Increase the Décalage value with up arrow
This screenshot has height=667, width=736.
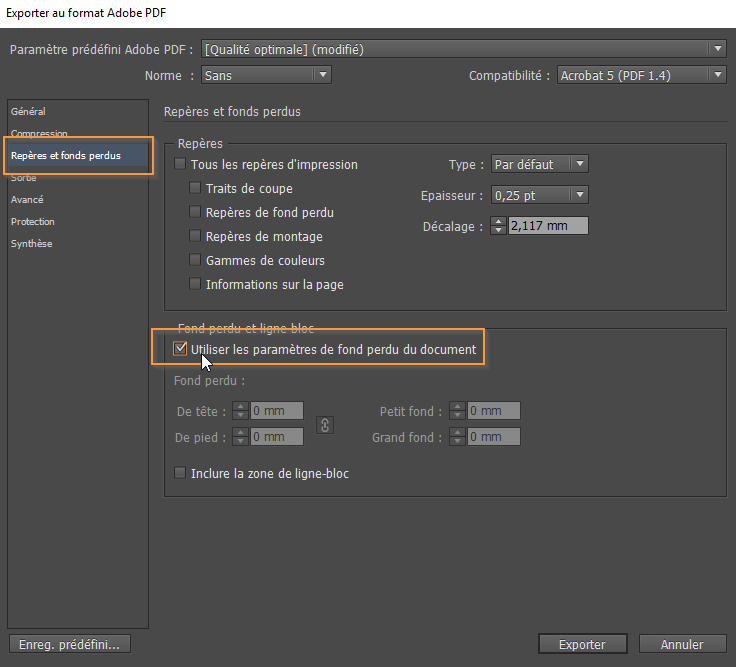[498, 222]
